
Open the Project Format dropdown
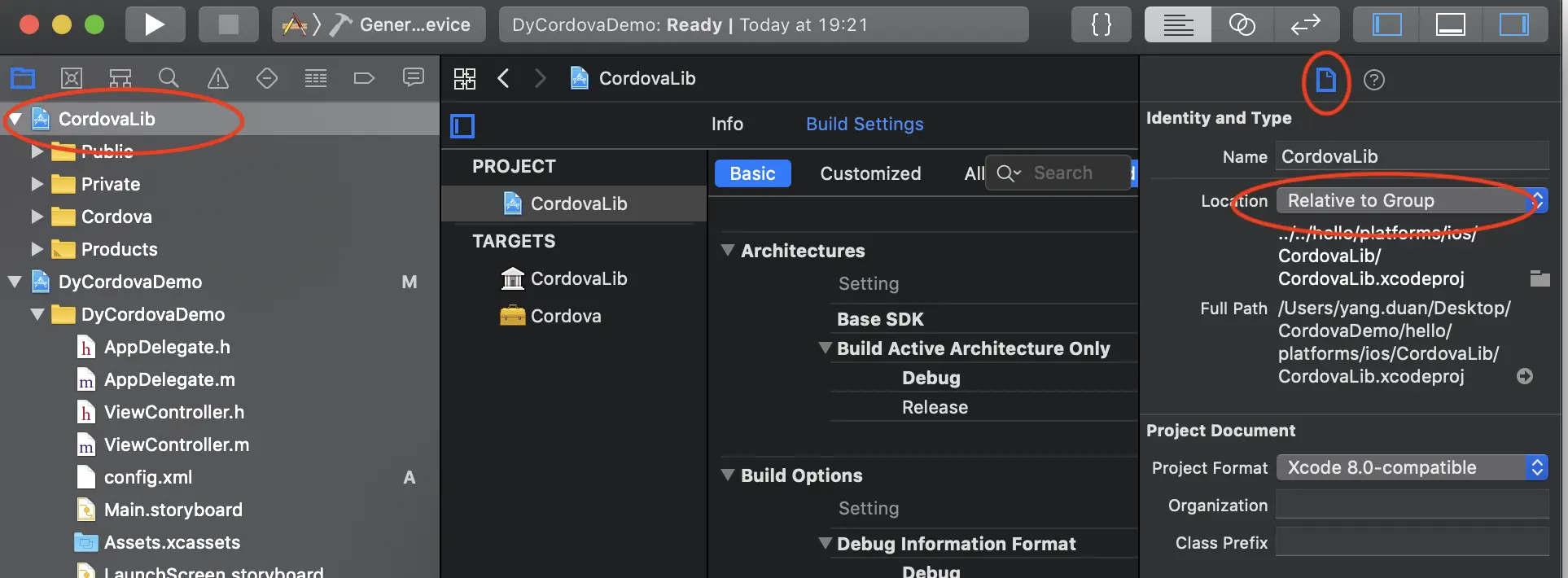pyautogui.click(x=1411, y=467)
